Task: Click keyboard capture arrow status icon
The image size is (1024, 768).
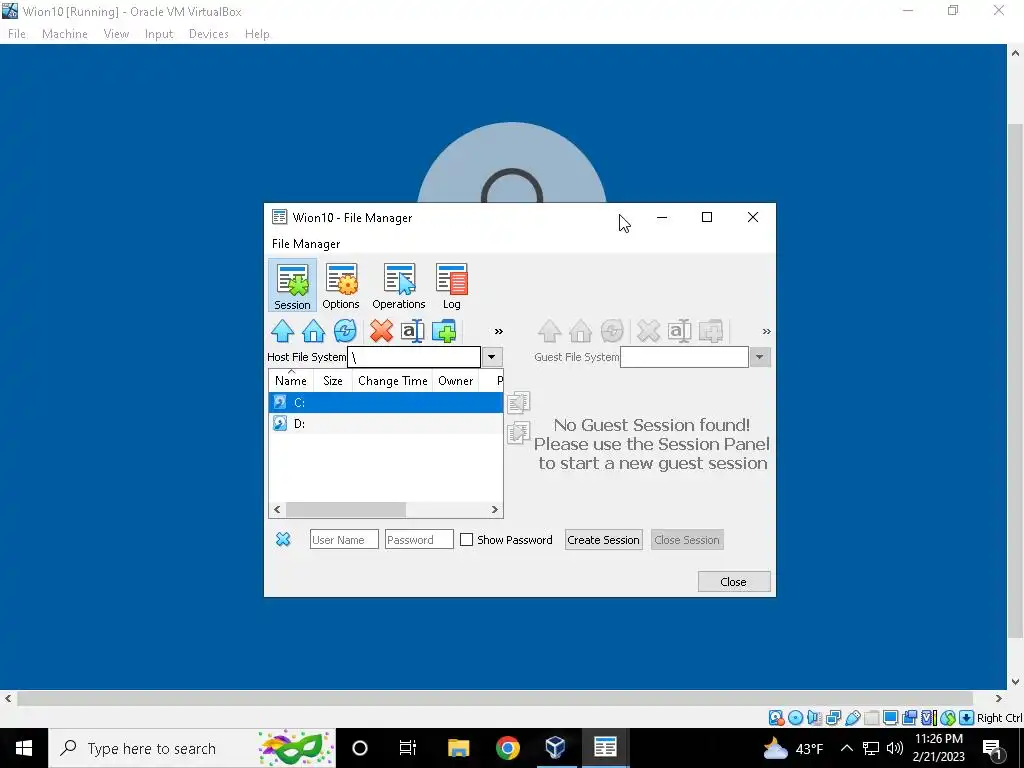Action: pos(966,718)
